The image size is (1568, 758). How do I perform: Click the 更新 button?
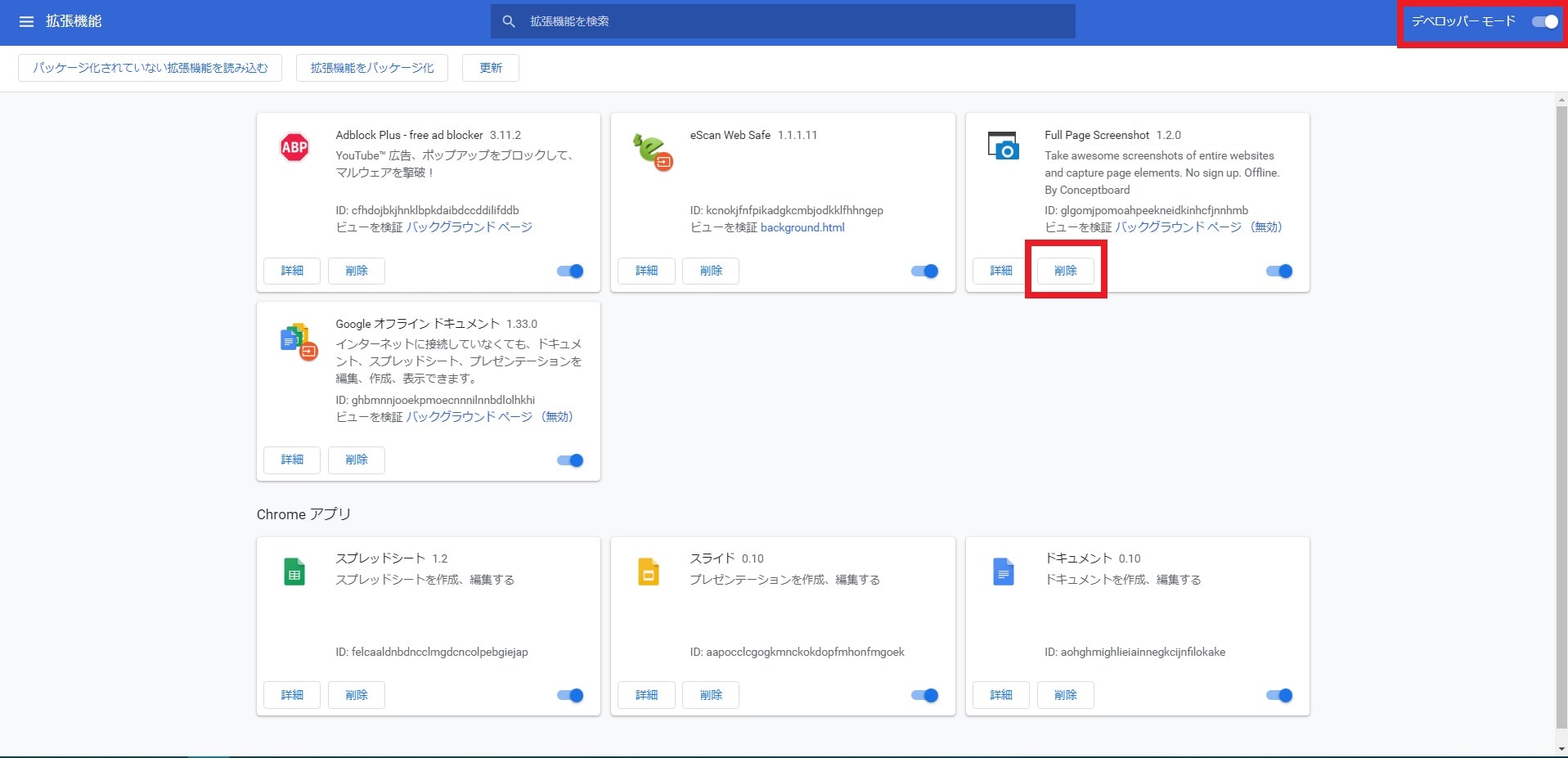491,68
